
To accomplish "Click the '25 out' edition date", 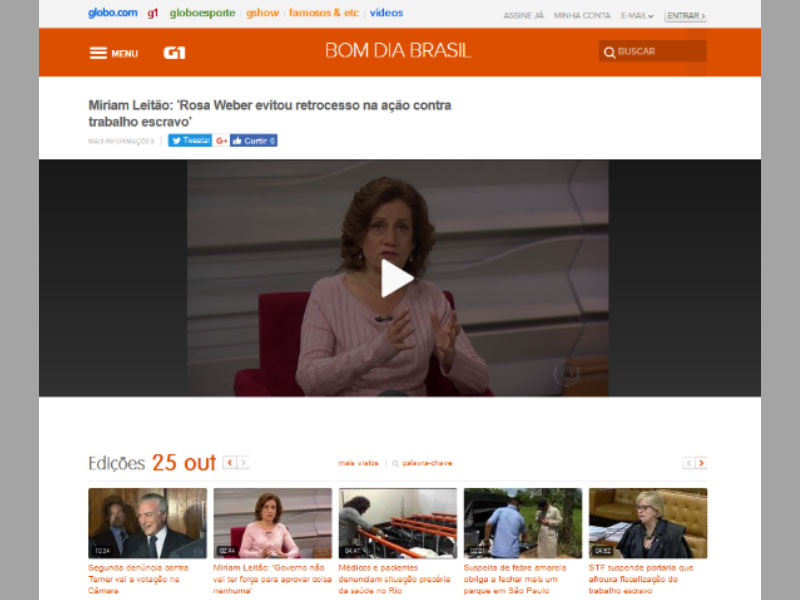I will (184, 463).
